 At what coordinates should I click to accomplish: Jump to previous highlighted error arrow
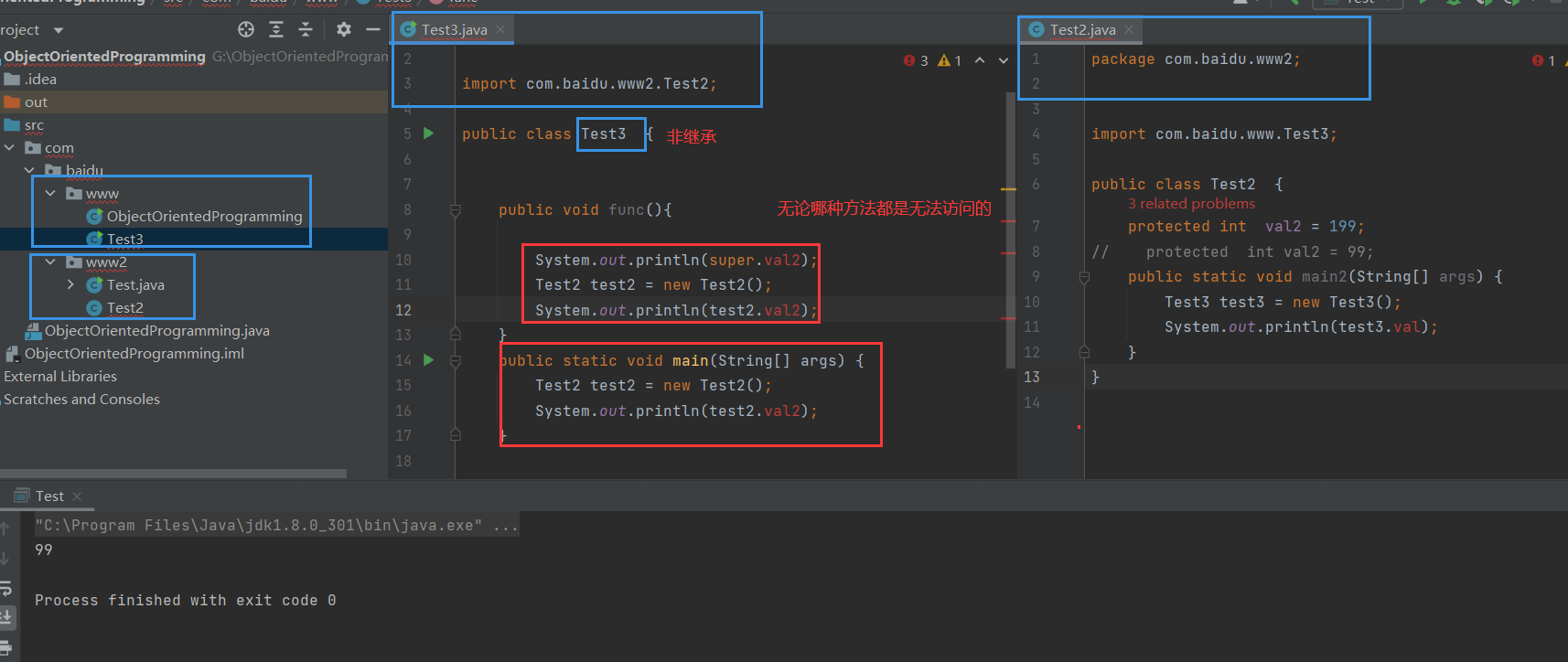tap(980, 60)
